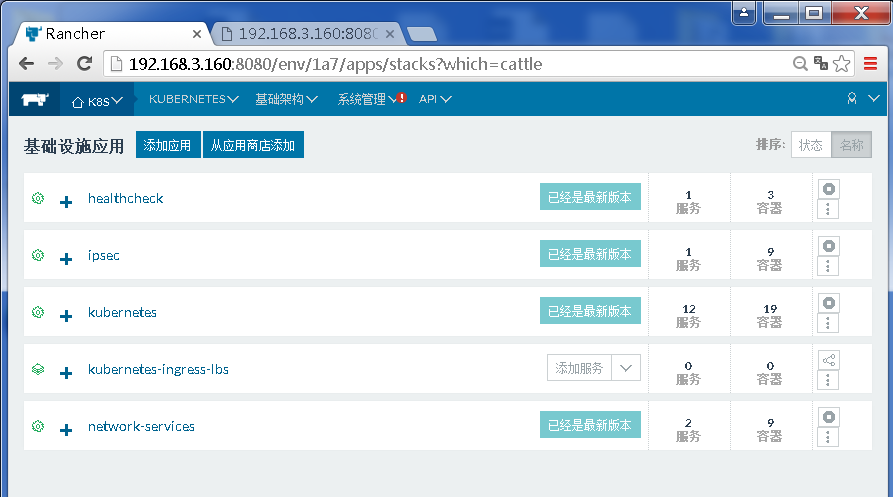Expand the ipsec stack row
The width and height of the screenshot is (893, 497).
(66, 259)
